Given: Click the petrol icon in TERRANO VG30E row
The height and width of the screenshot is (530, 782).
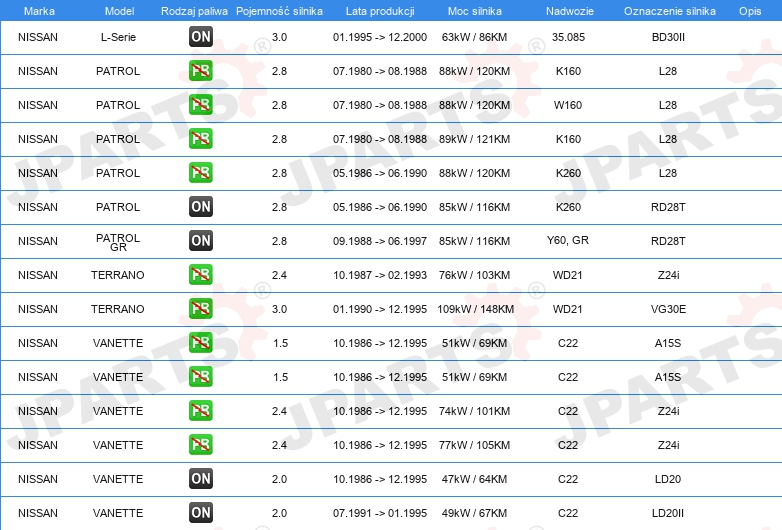Looking at the screenshot, I should point(201,309).
